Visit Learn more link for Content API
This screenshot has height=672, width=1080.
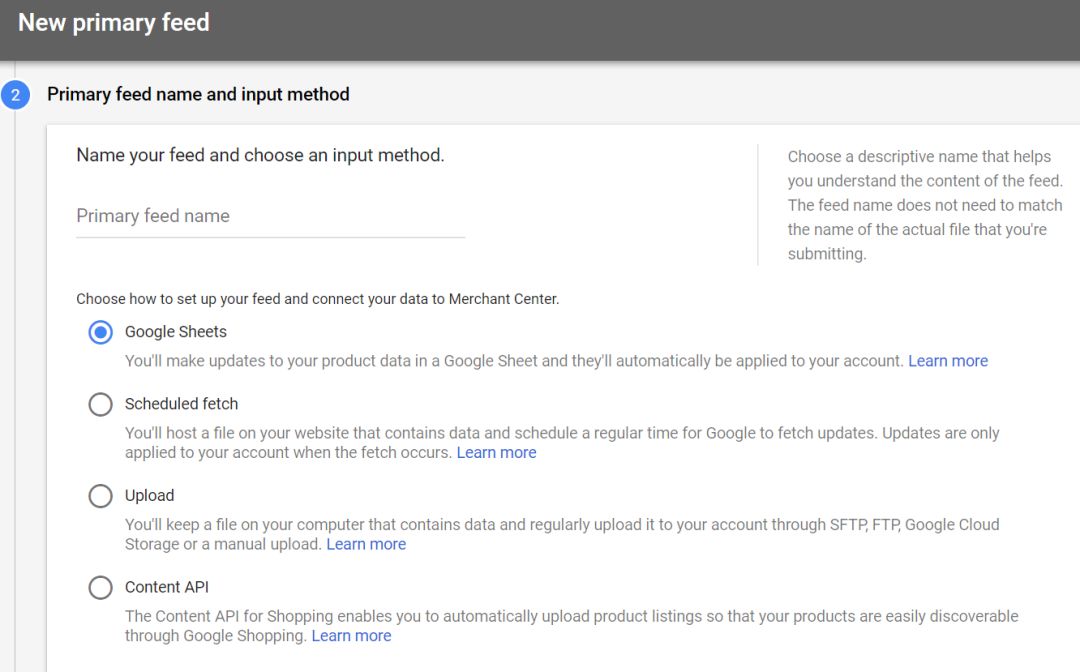click(x=351, y=636)
